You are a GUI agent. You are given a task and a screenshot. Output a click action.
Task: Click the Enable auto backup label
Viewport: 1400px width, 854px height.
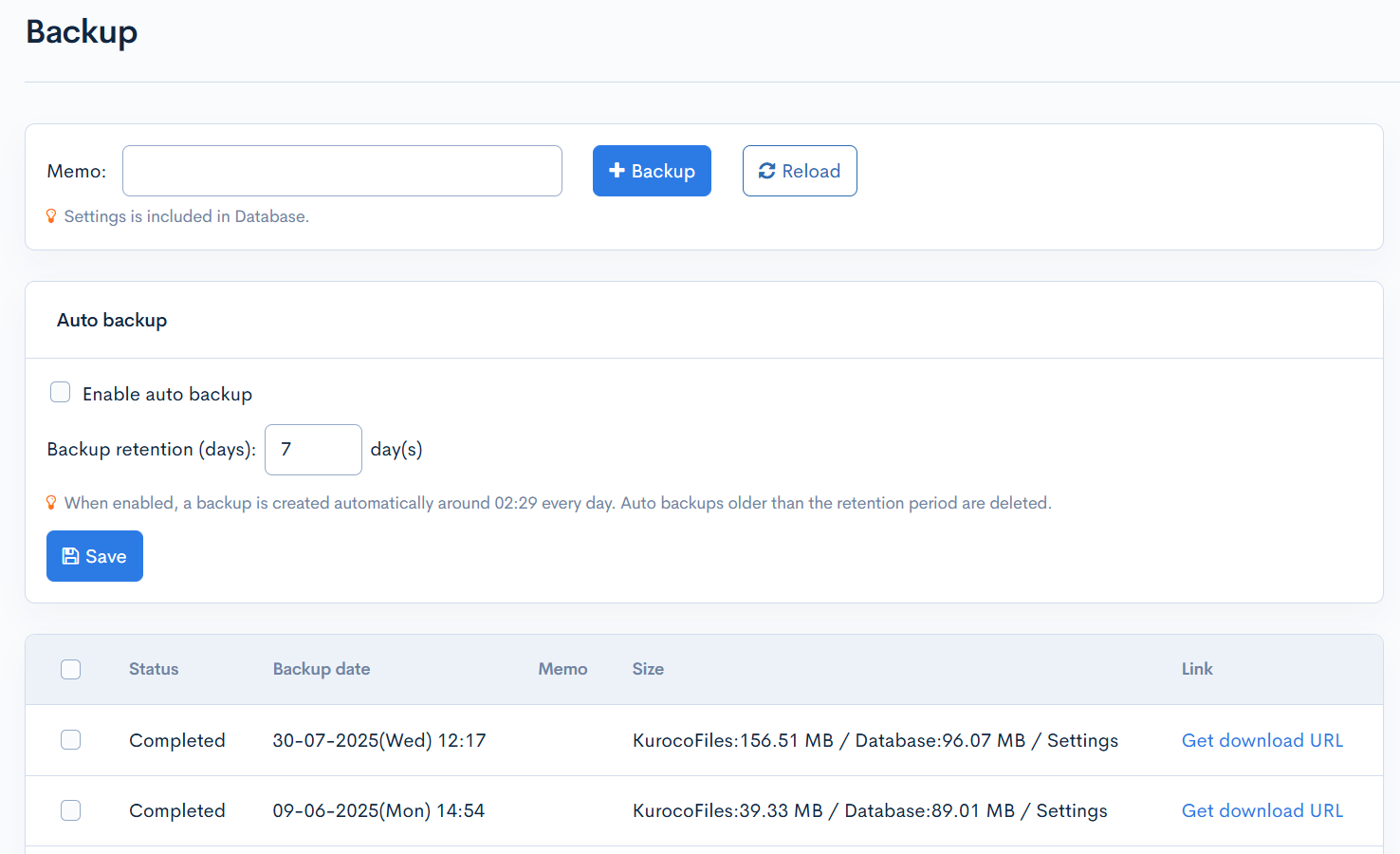[x=167, y=394]
